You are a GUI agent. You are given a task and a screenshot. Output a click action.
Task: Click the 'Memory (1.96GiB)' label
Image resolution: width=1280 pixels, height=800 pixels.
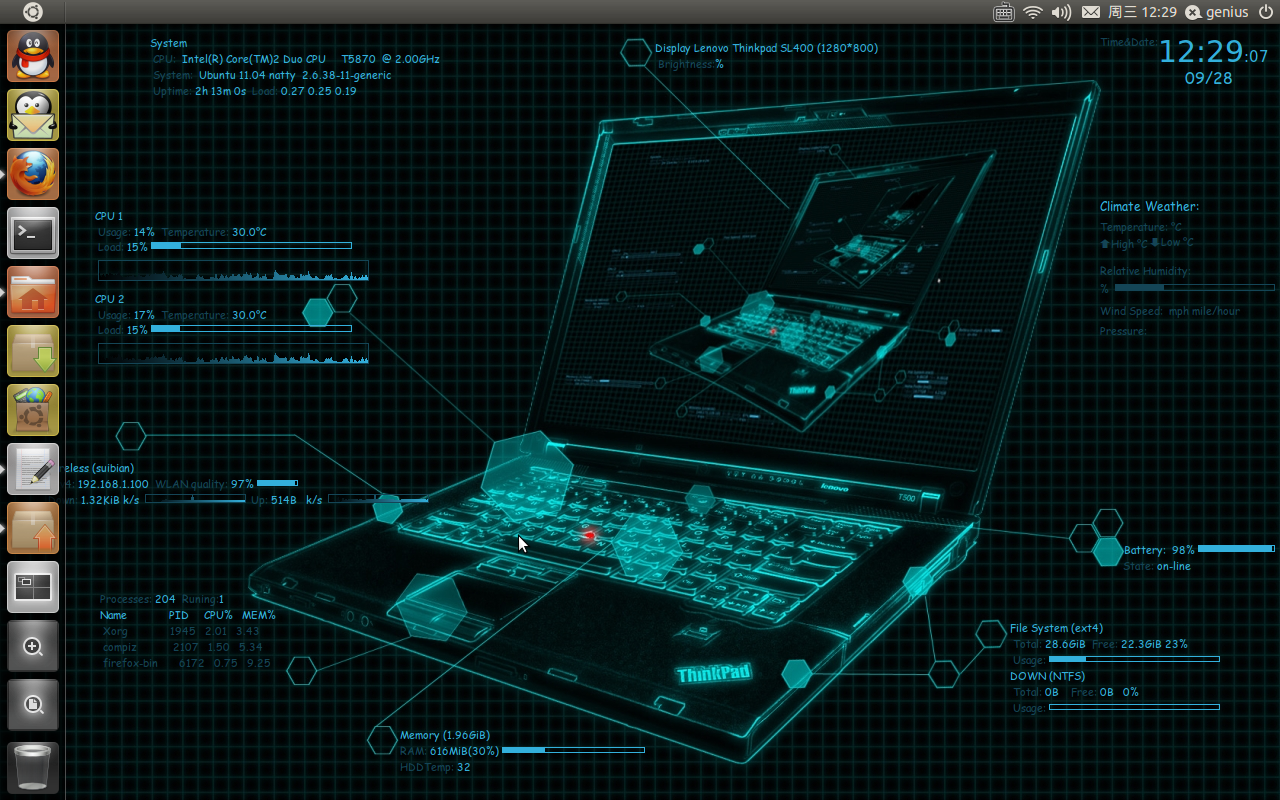point(445,735)
